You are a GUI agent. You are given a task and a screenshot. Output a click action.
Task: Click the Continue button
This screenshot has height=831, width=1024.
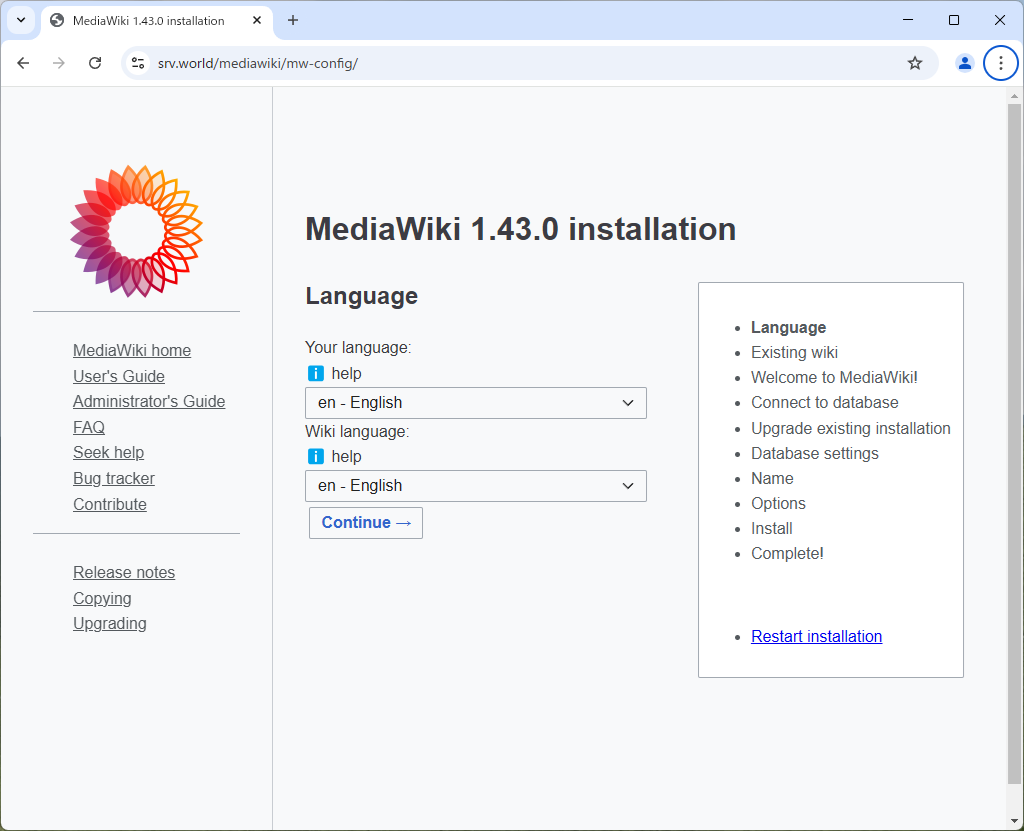366,523
